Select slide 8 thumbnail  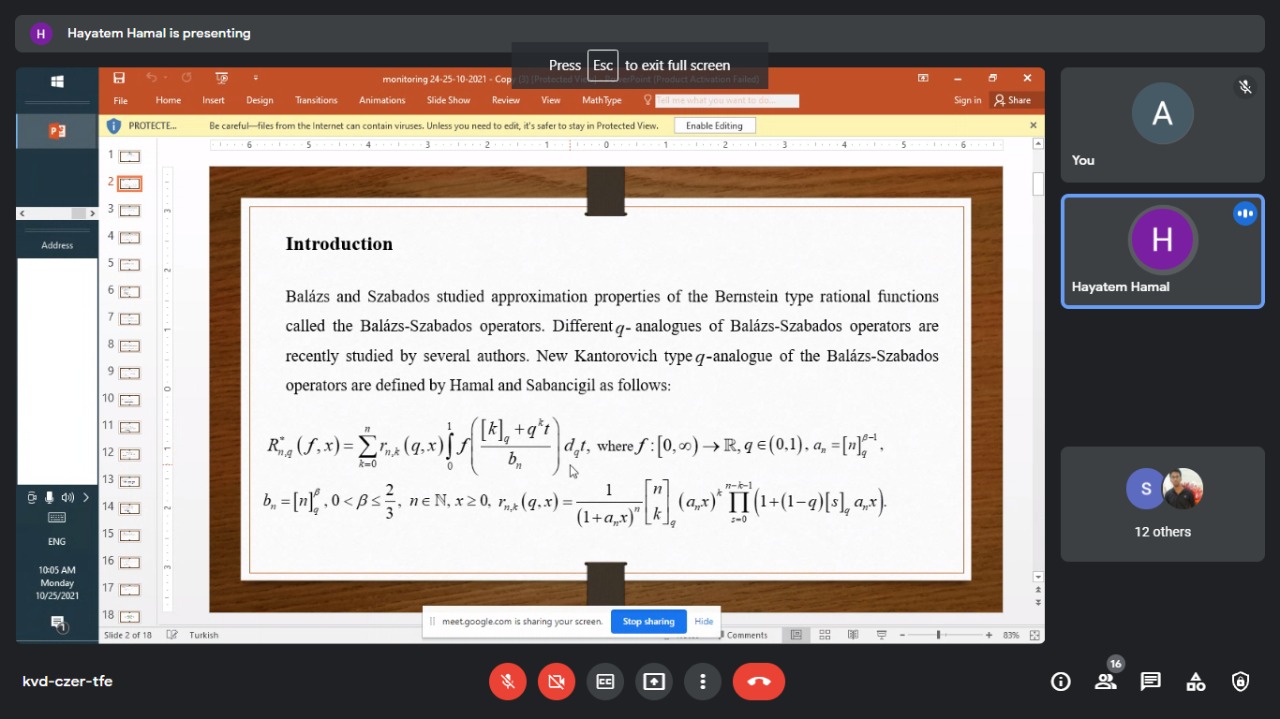(x=130, y=345)
